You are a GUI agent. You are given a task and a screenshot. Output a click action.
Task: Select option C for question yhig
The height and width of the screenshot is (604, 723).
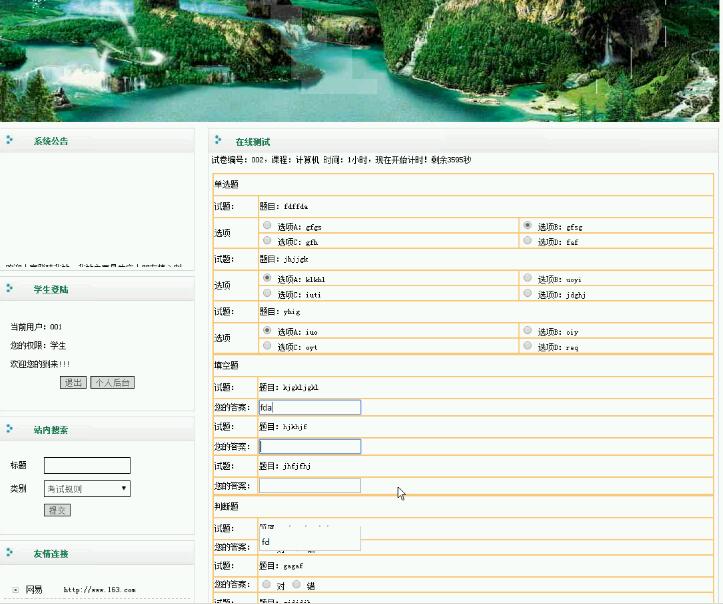click(x=267, y=346)
